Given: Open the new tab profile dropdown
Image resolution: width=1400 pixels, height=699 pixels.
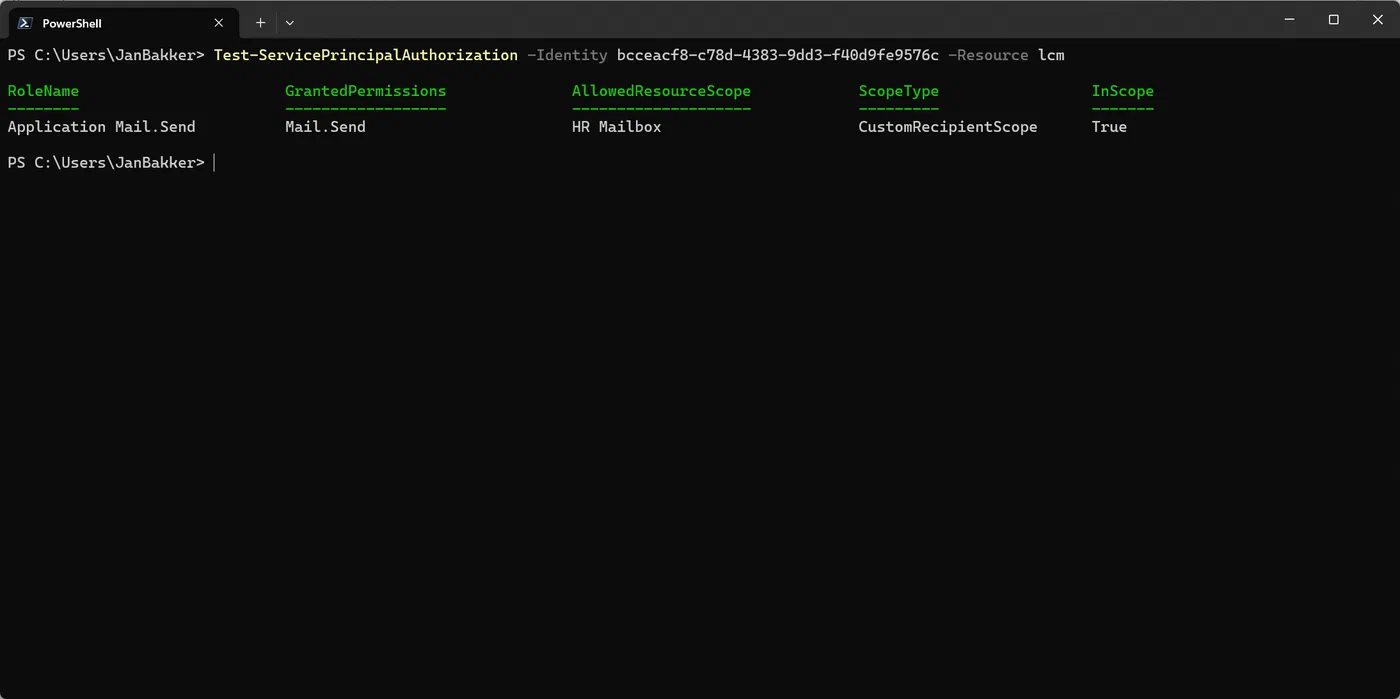Looking at the screenshot, I should point(290,22).
